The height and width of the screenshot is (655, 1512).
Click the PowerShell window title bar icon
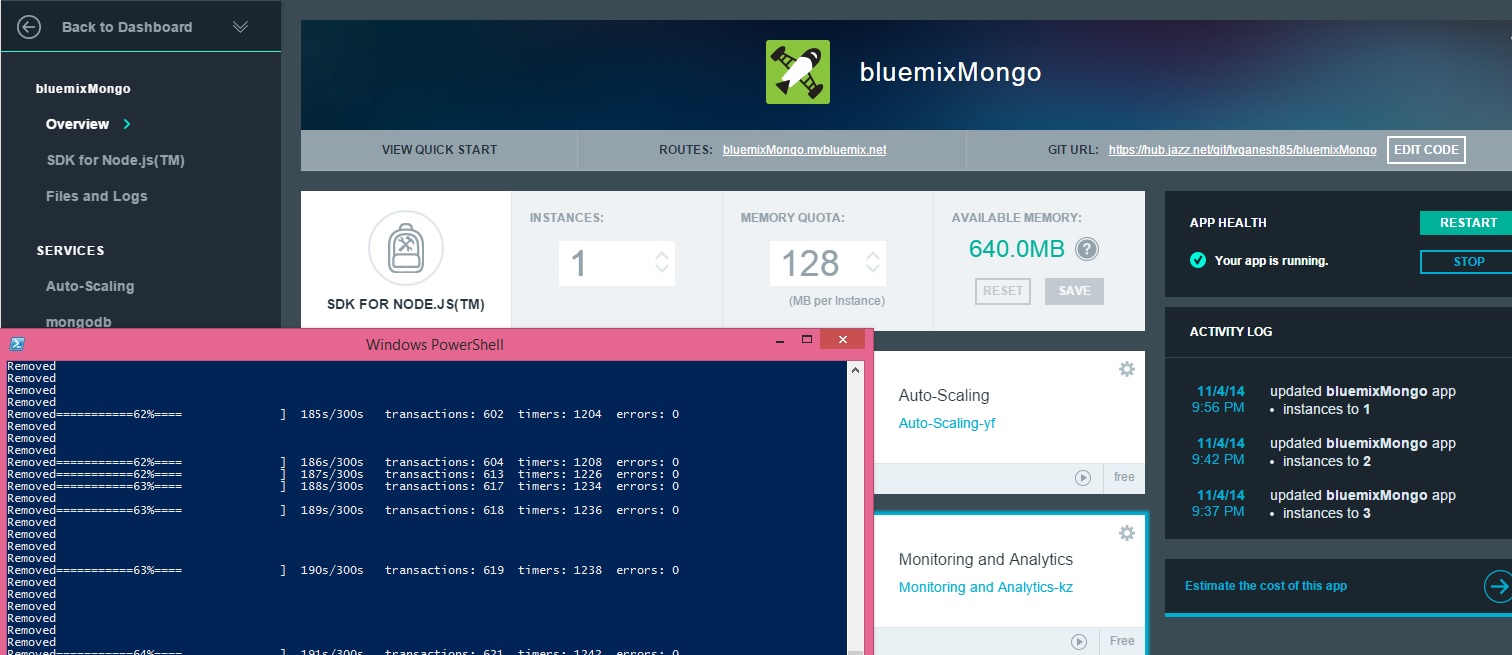point(16,344)
